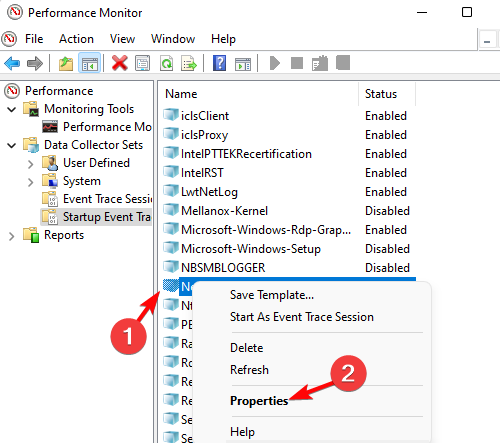Image resolution: width=500 pixels, height=443 pixels.
Task: Choose Properties from context menu
Action: tap(259, 401)
